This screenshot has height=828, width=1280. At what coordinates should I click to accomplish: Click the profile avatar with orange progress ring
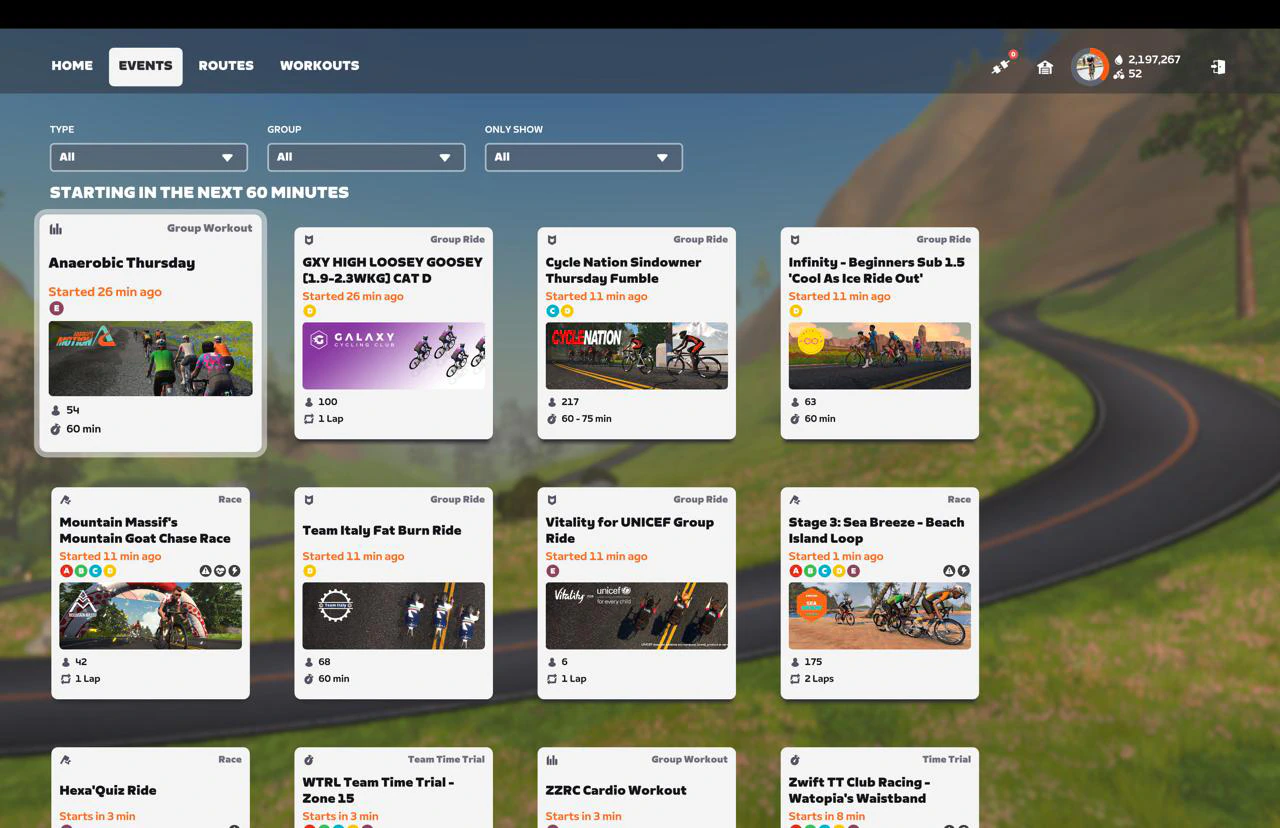[1089, 65]
